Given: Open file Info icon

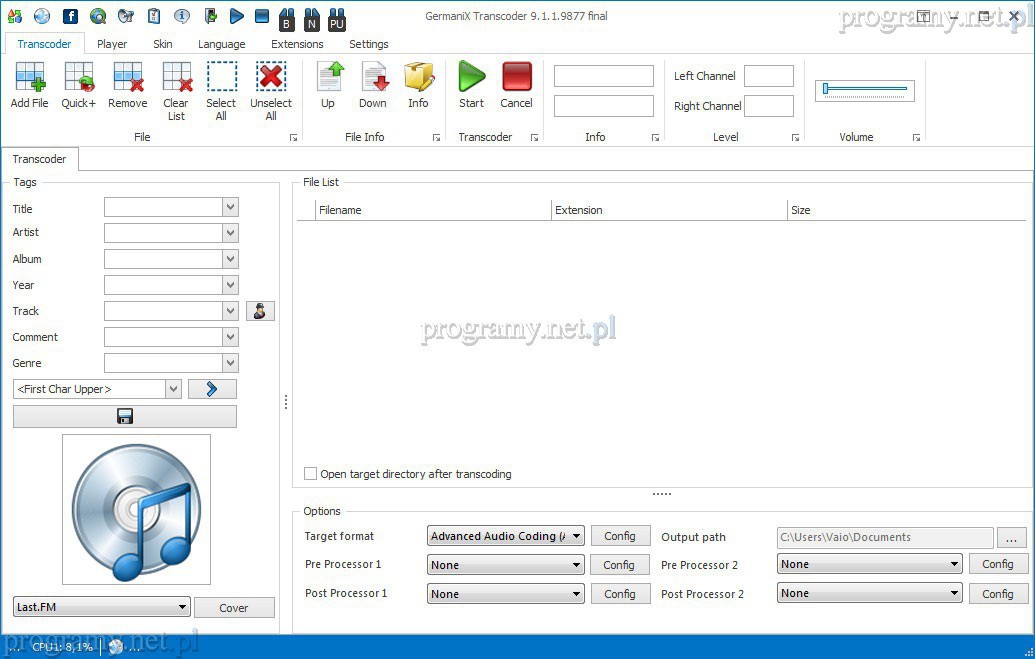Looking at the screenshot, I should [418, 79].
